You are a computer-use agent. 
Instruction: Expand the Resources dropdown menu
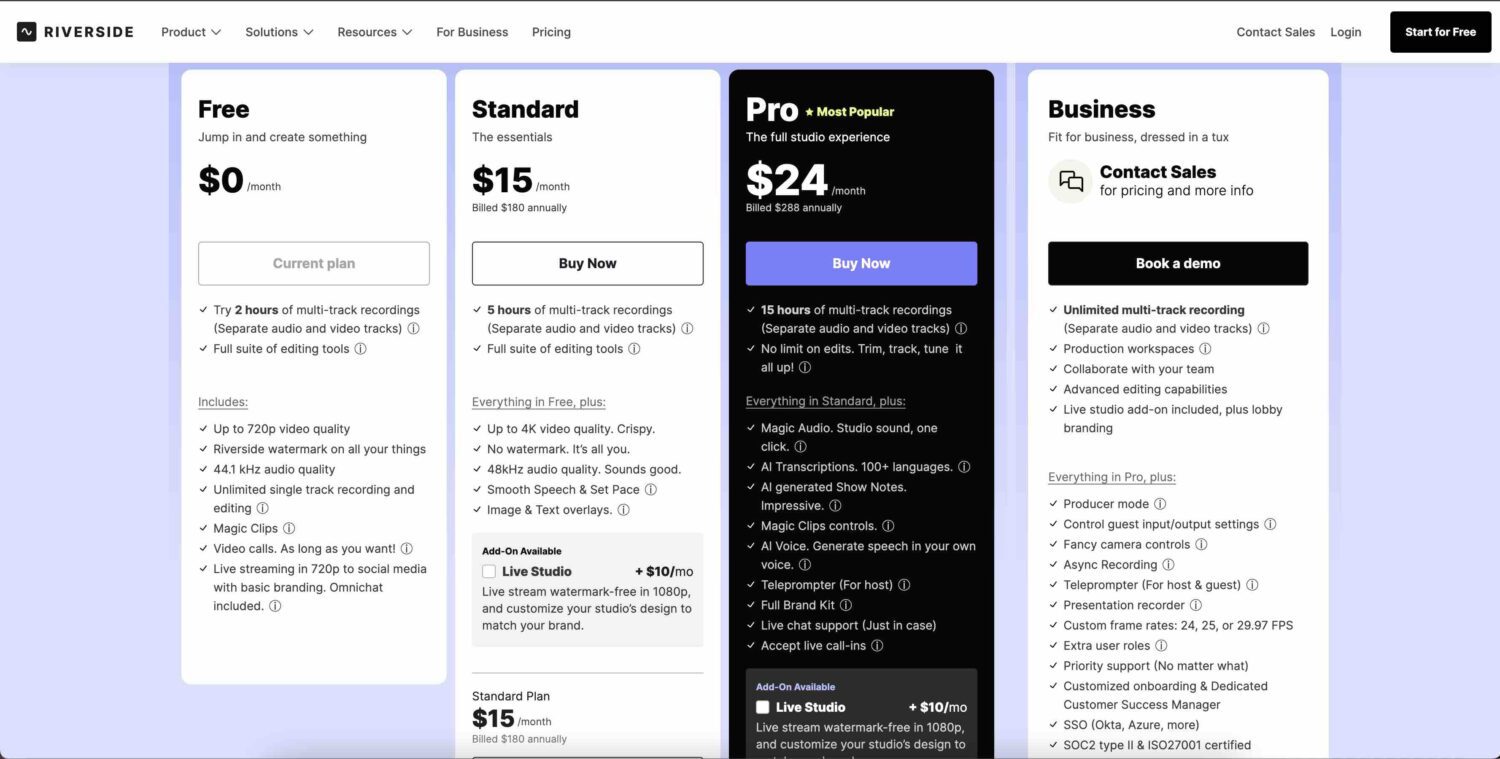point(374,32)
